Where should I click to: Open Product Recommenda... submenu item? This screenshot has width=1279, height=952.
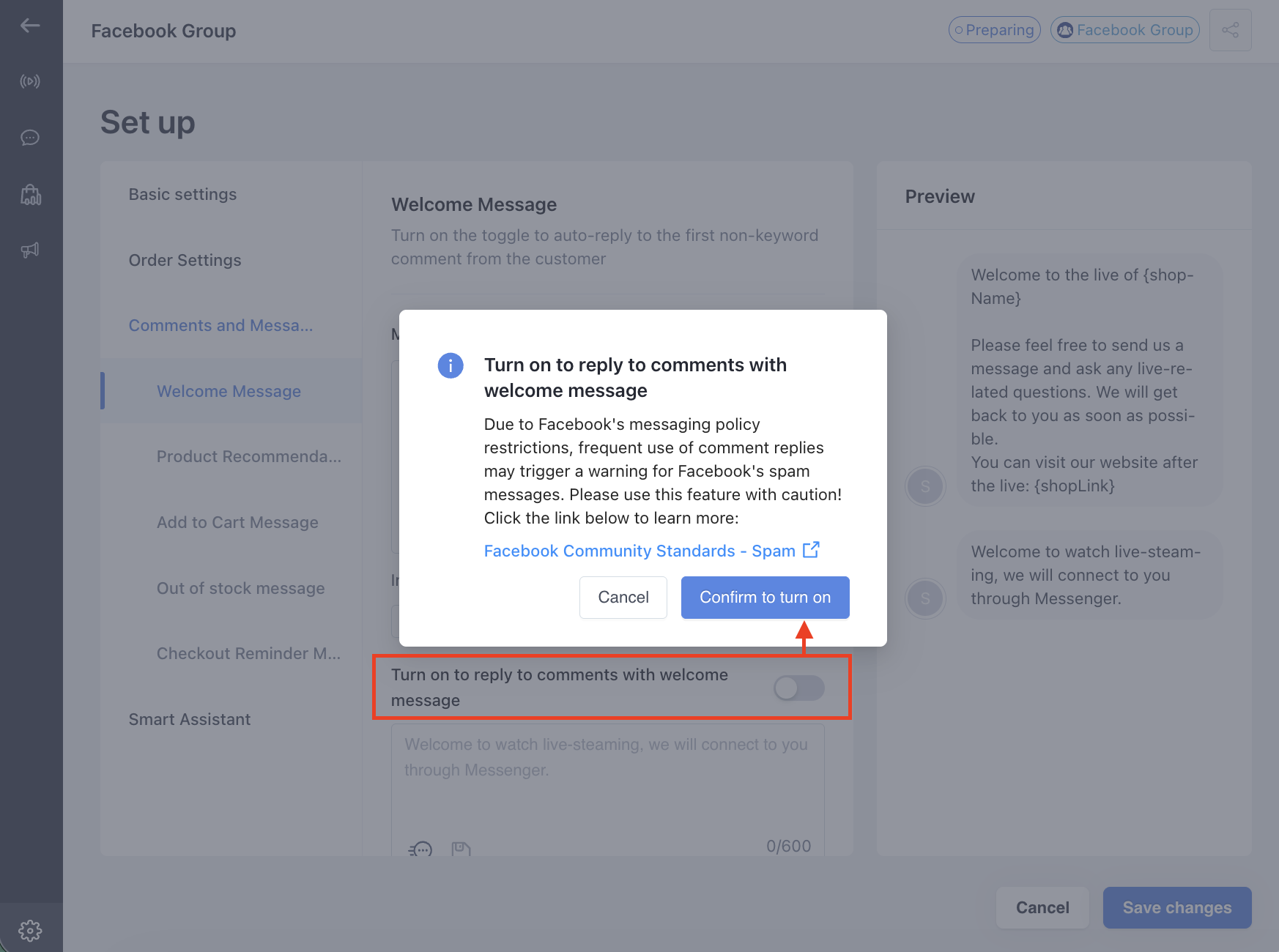(249, 456)
